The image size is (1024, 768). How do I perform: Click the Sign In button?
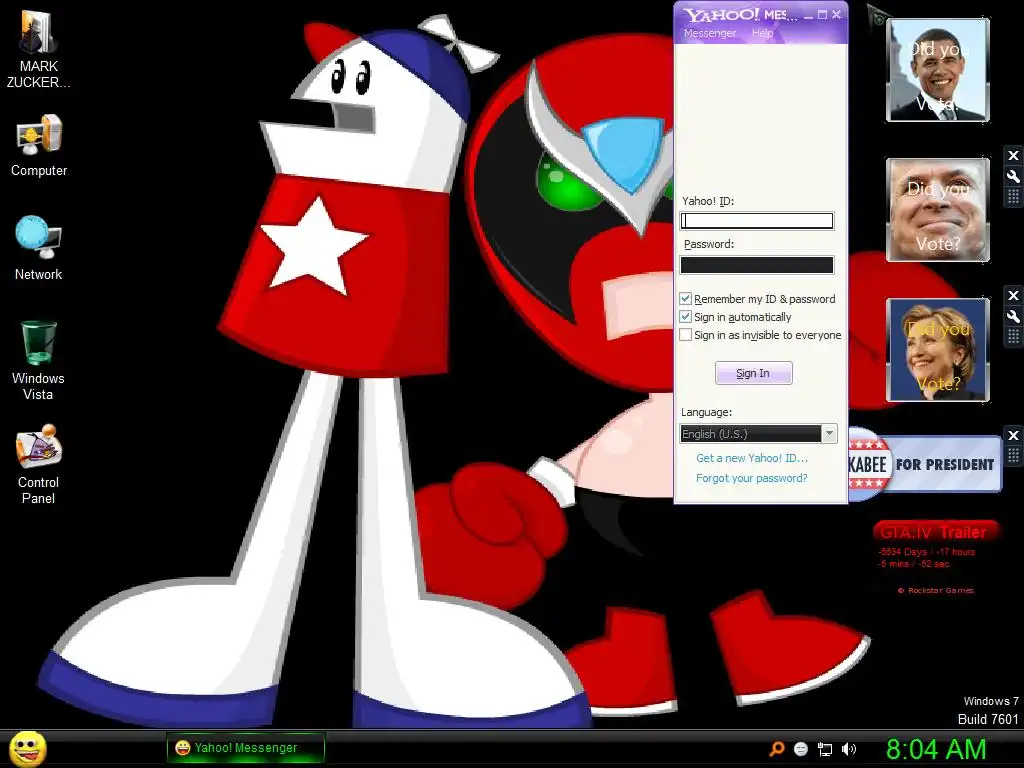tap(754, 373)
